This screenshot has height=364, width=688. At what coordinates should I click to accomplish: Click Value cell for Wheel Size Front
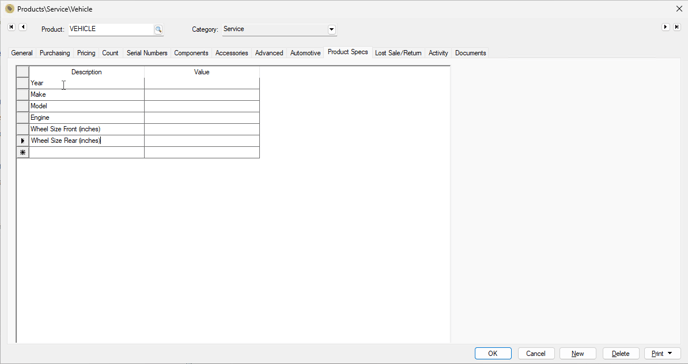(x=202, y=129)
